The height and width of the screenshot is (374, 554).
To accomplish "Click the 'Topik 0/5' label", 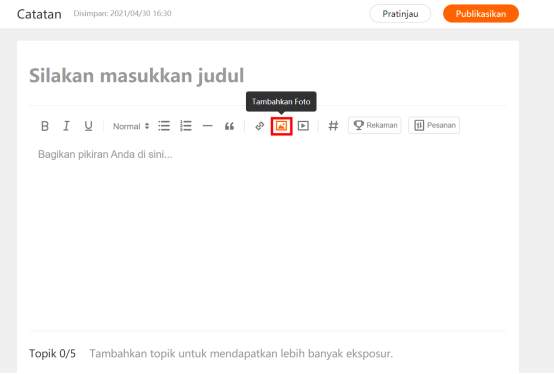I will (52, 354).
